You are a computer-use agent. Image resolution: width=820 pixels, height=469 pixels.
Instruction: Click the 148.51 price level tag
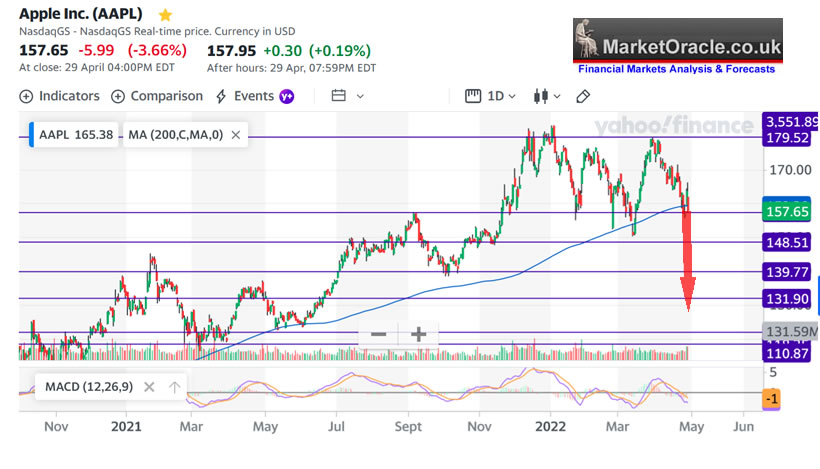(787, 243)
